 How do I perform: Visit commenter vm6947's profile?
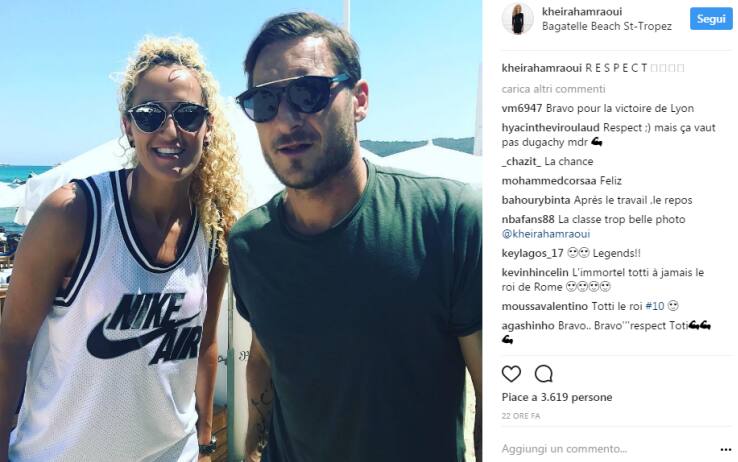click(x=521, y=108)
